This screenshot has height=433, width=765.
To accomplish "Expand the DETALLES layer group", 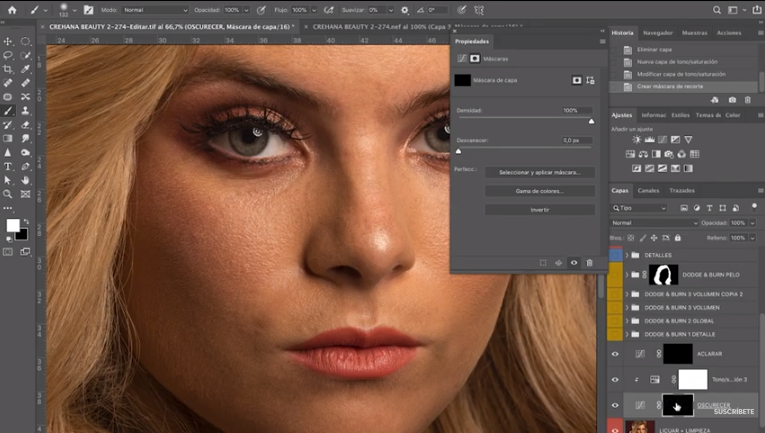I will point(627,255).
